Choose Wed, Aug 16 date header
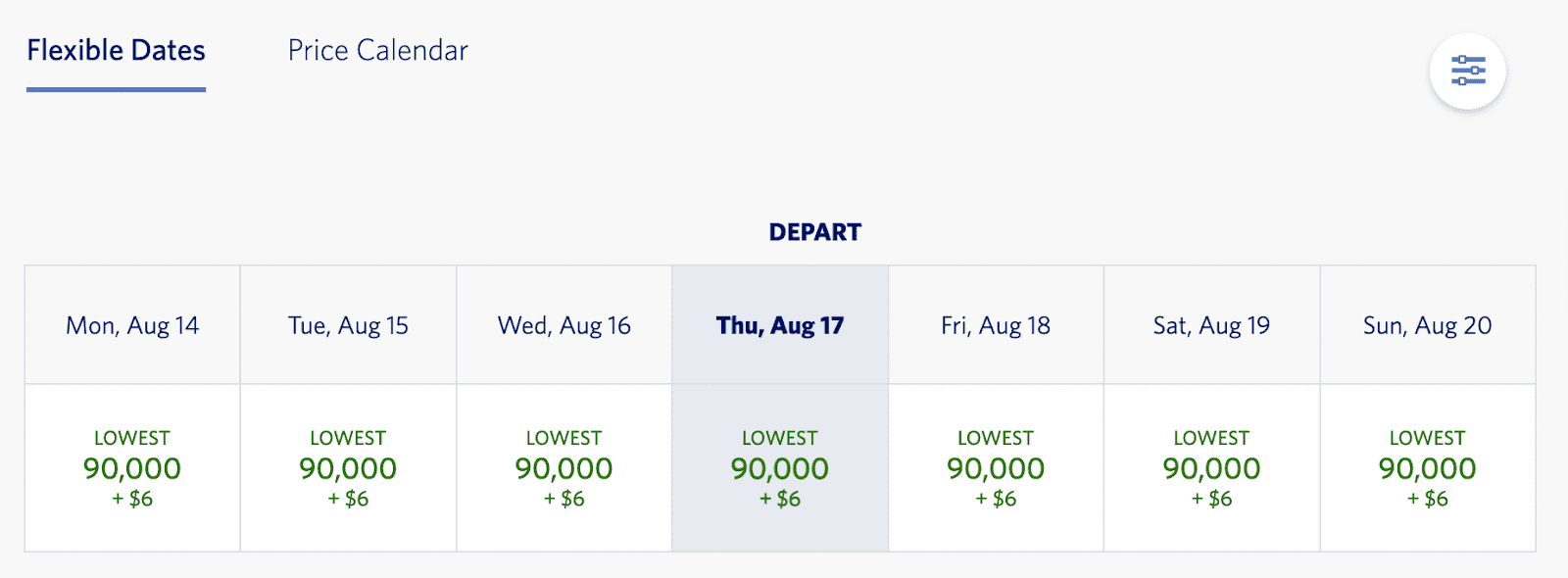The width and height of the screenshot is (1568, 578). pyautogui.click(x=564, y=325)
